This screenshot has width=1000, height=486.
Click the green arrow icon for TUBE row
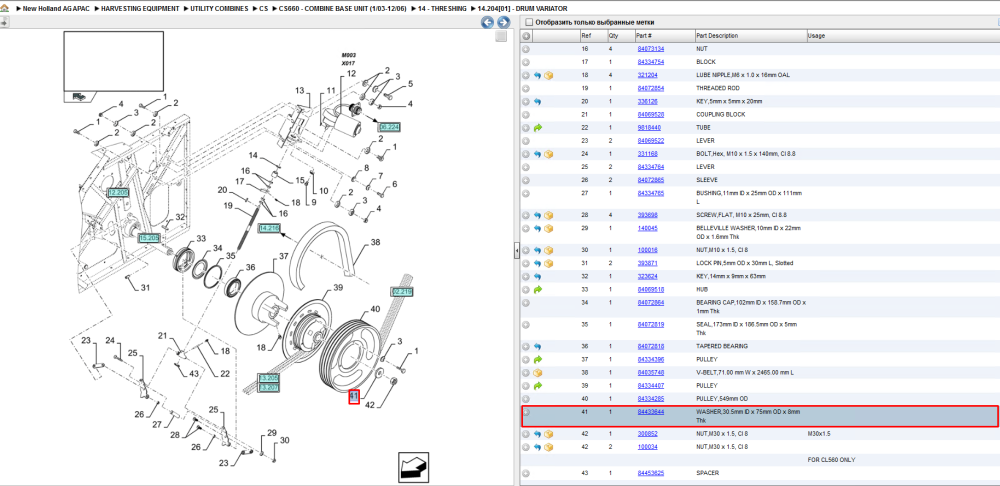point(538,128)
